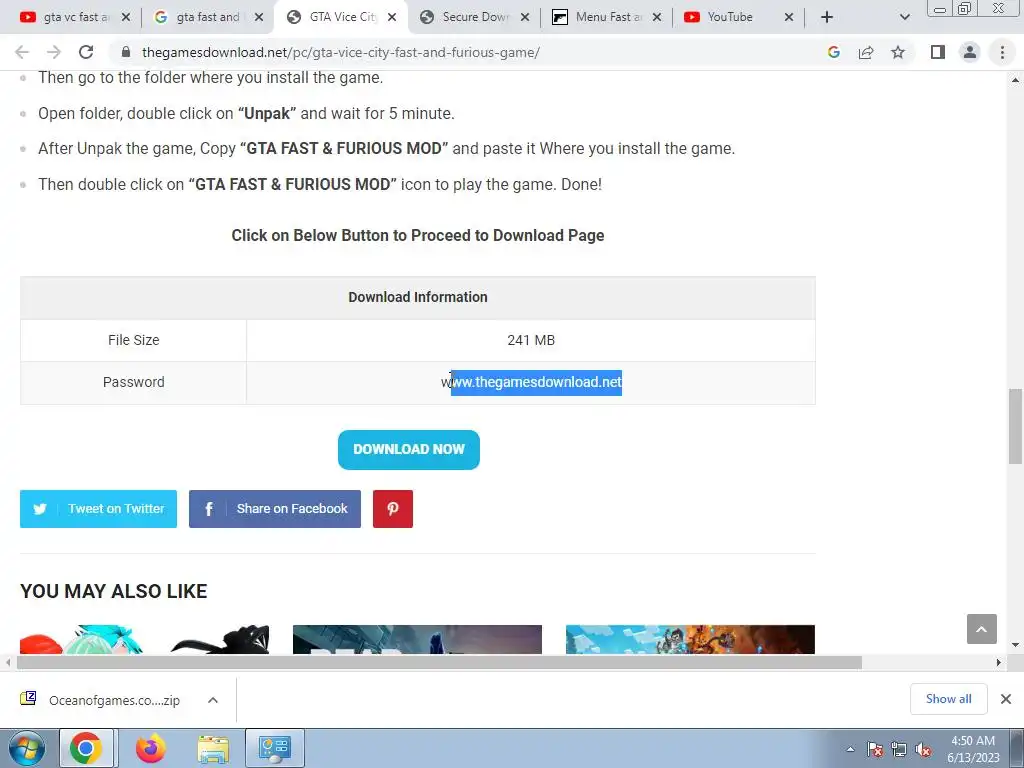Open the Chrome profile icon

[x=970, y=52]
